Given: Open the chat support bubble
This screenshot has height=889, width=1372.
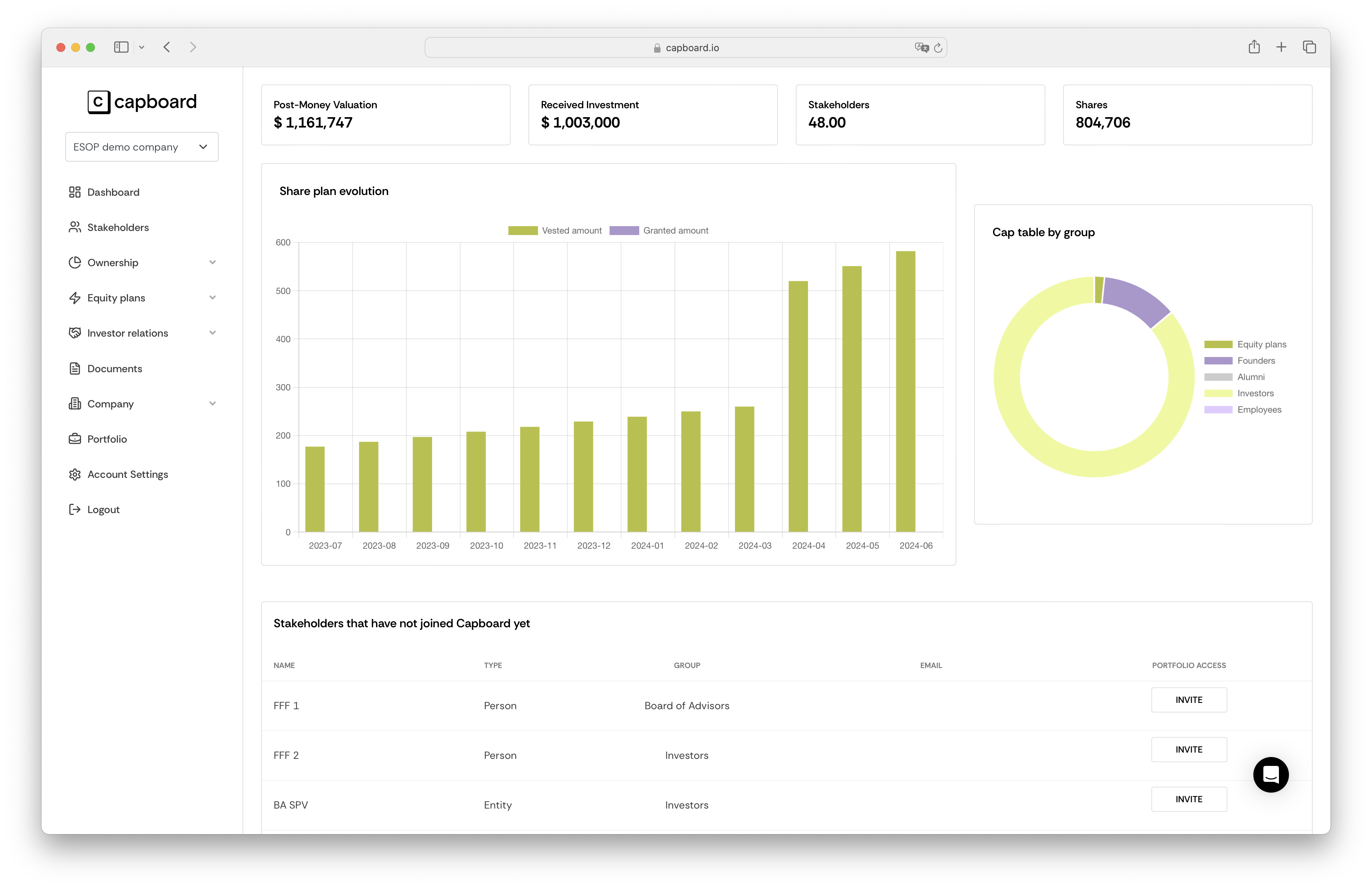Looking at the screenshot, I should (1270, 774).
